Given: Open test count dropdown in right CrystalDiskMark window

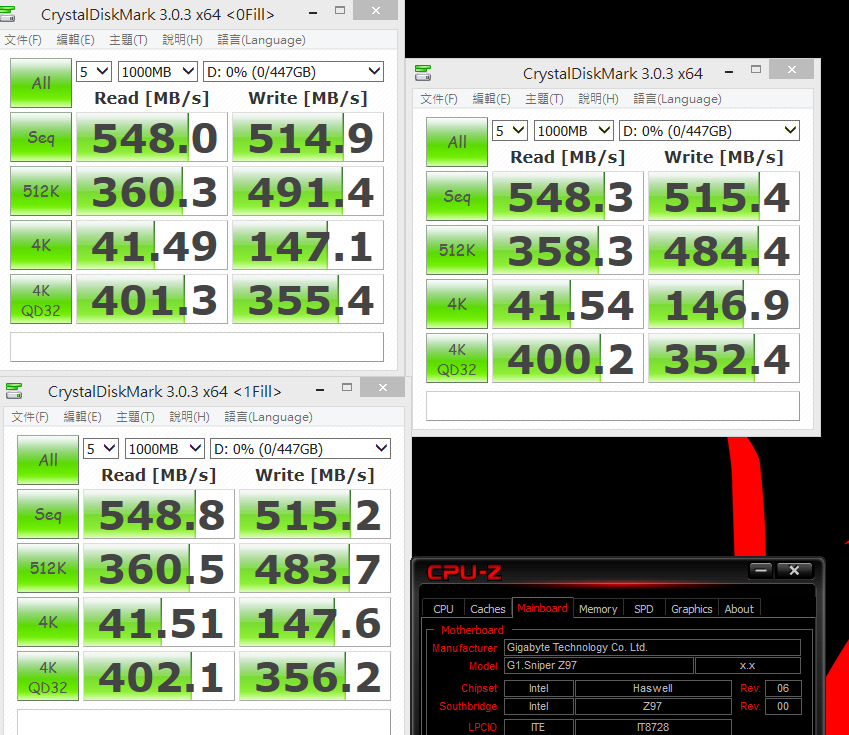Looking at the screenshot, I should pyautogui.click(x=510, y=131).
